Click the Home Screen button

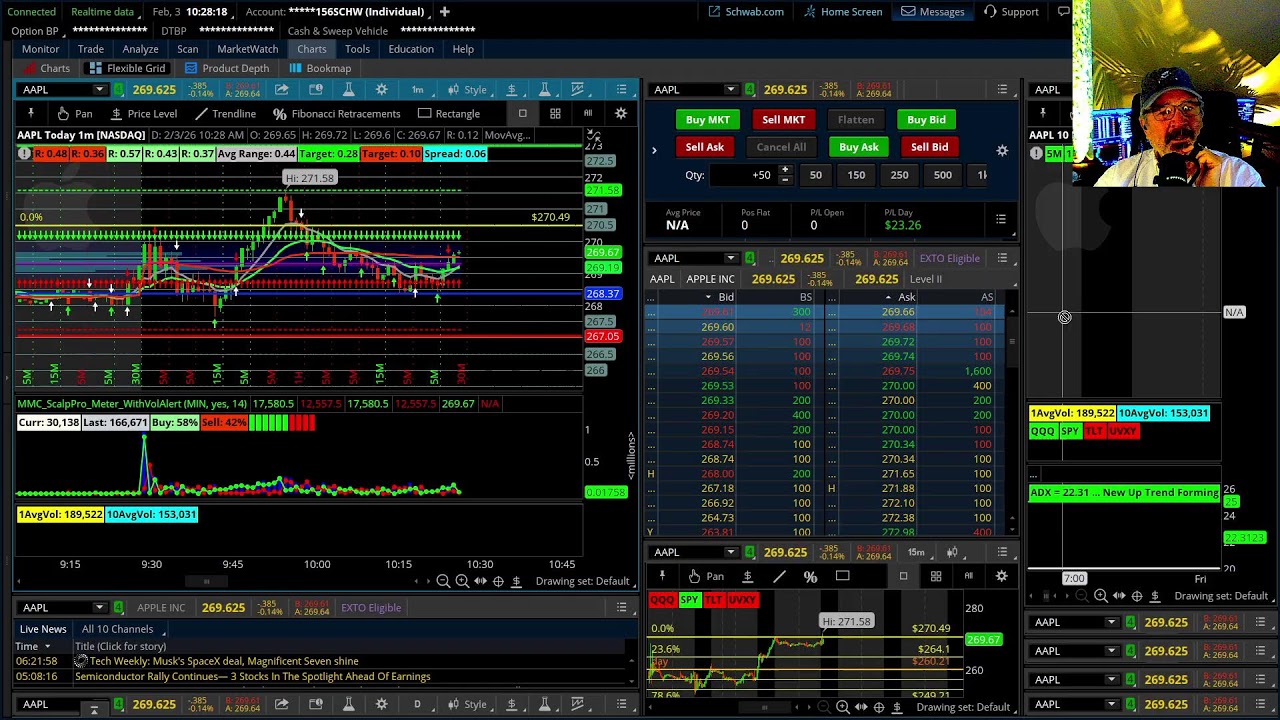coord(842,12)
